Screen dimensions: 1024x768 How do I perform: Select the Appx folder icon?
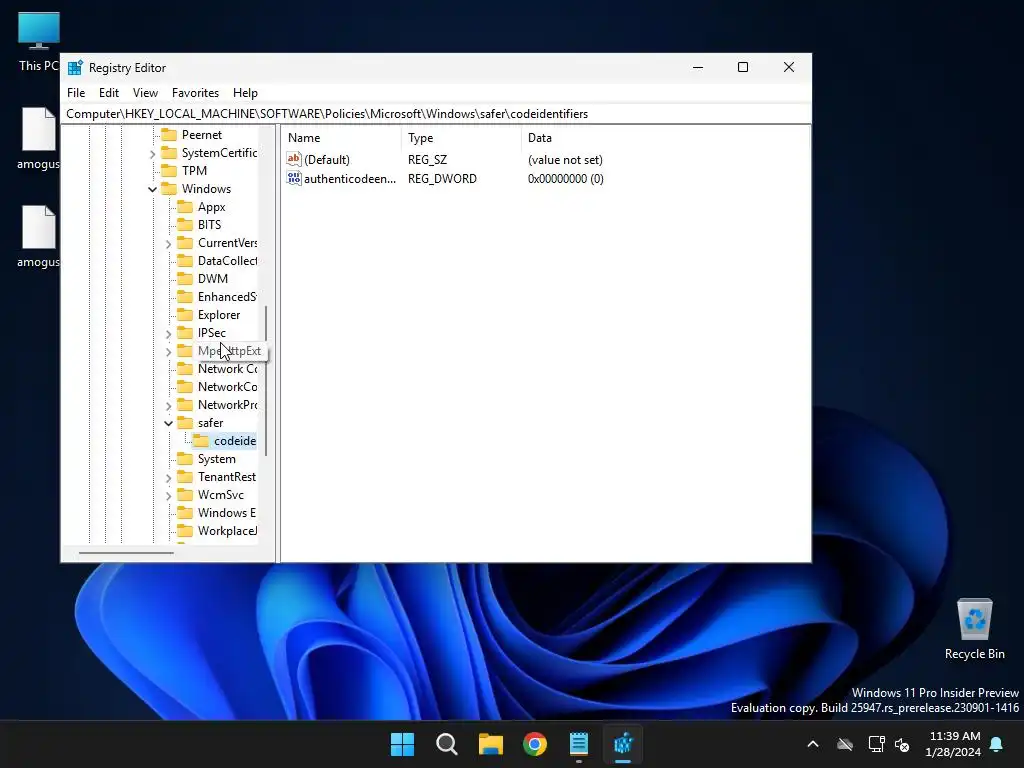click(x=185, y=207)
